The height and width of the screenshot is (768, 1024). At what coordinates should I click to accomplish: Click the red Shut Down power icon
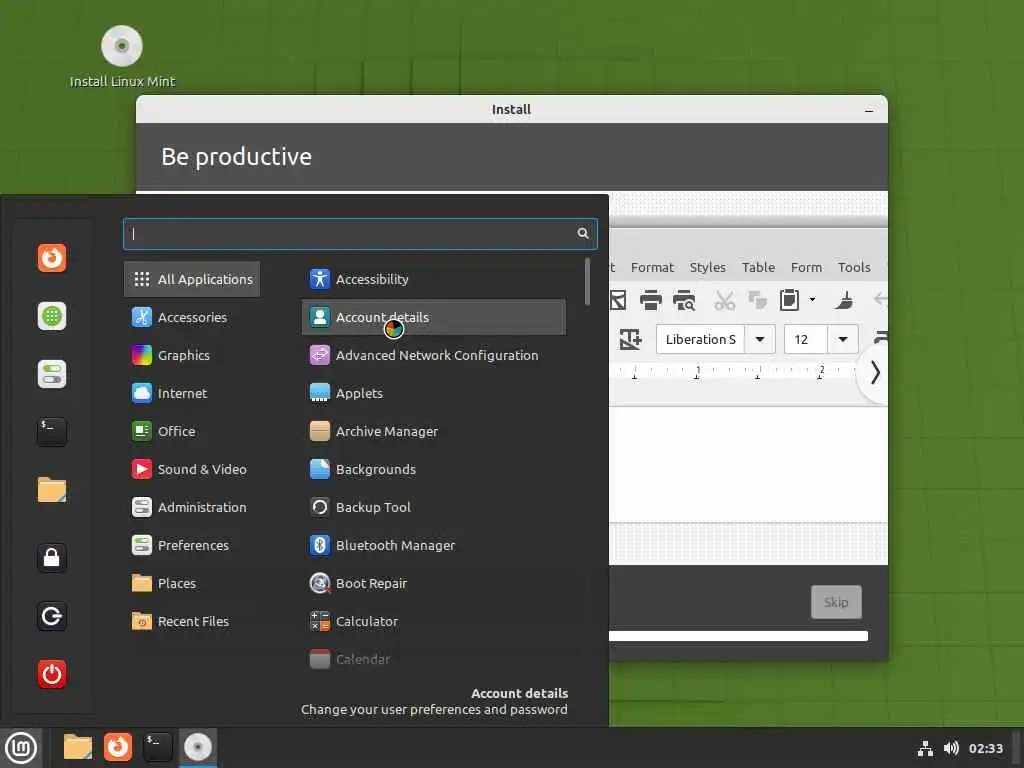[x=52, y=674]
